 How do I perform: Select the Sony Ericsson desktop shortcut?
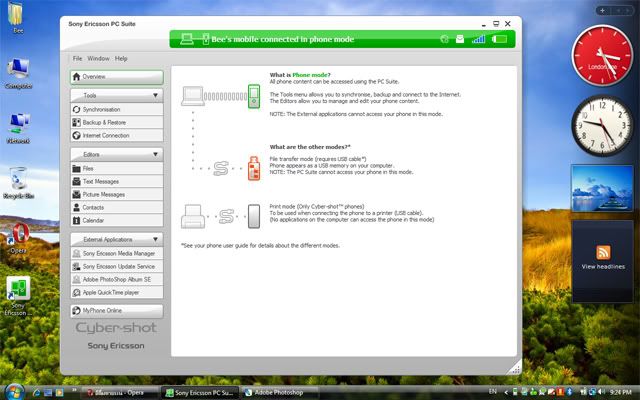pos(17,296)
